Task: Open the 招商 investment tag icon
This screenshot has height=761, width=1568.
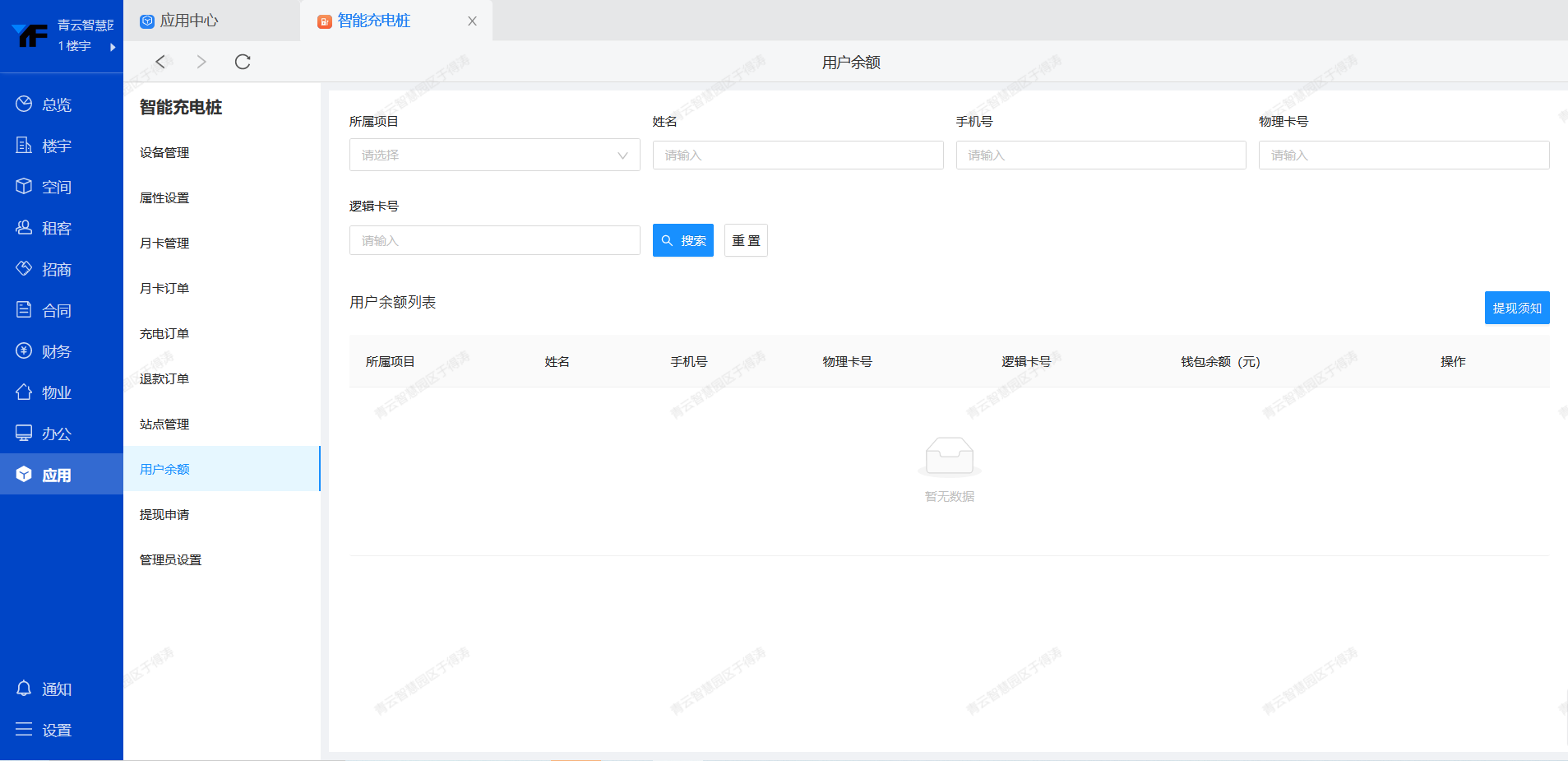Action: [x=24, y=268]
